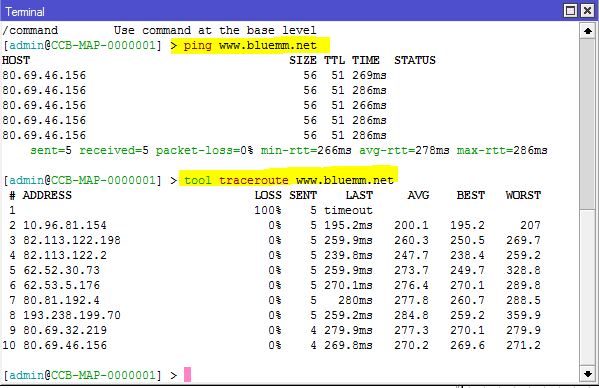The width and height of the screenshot is (599, 388).
Task: Click the 'Terminal' window title
Action: [25, 12]
